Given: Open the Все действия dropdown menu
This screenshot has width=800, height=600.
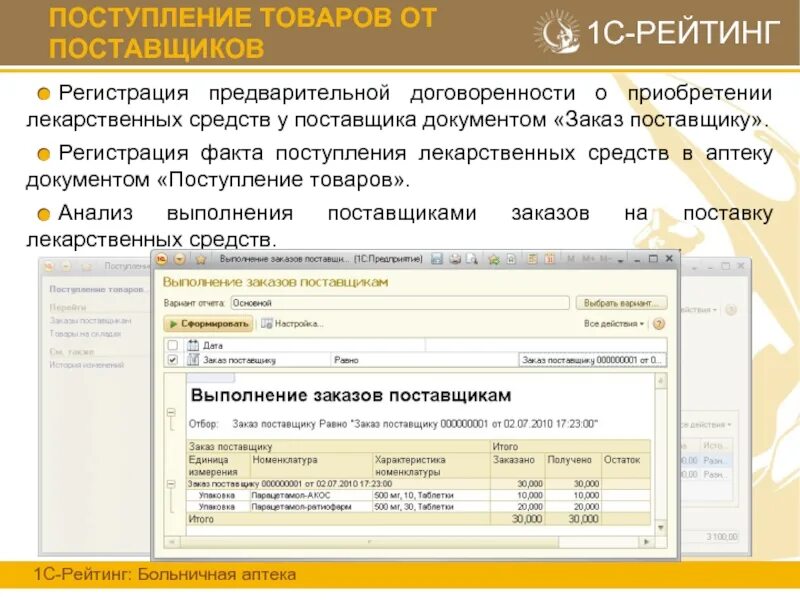Looking at the screenshot, I should tap(614, 323).
